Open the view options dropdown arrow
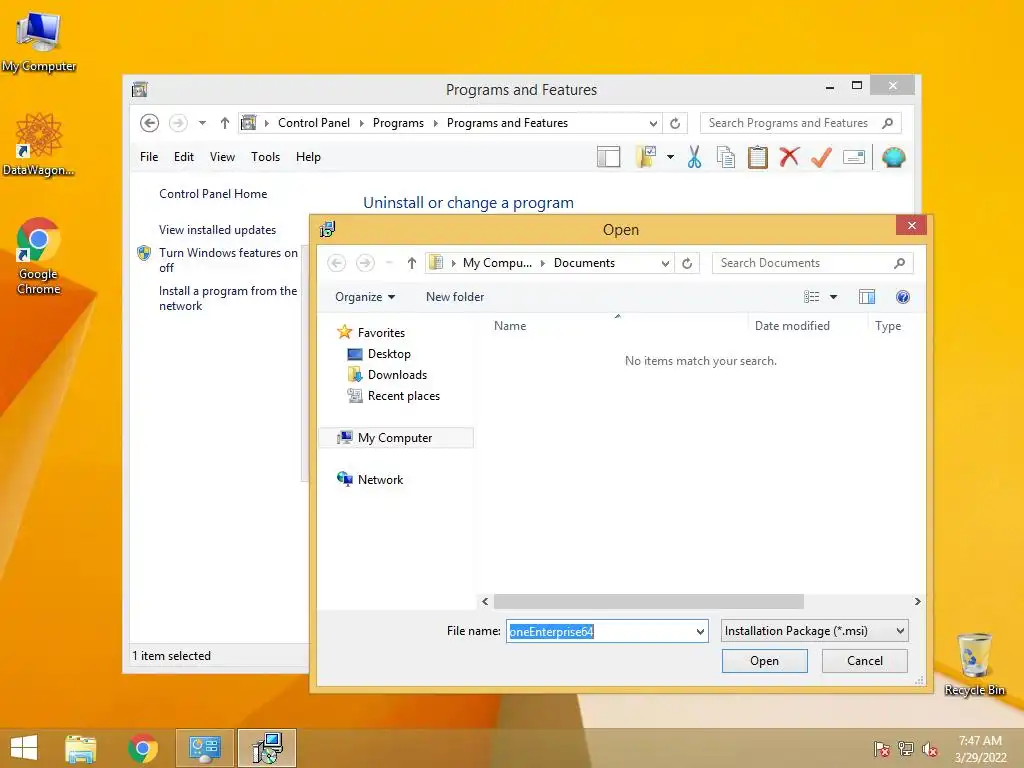Screen dimensions: 1024x768 pos(833,297)
